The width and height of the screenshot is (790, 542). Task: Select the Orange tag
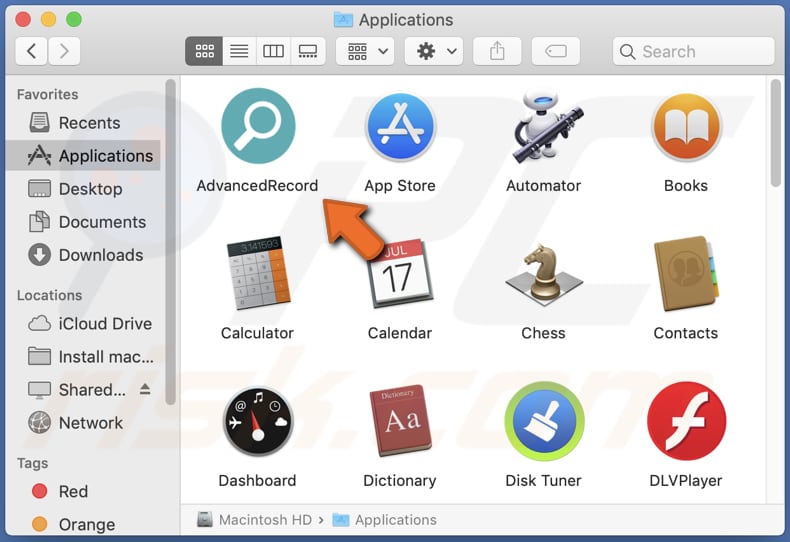[83, 524]
